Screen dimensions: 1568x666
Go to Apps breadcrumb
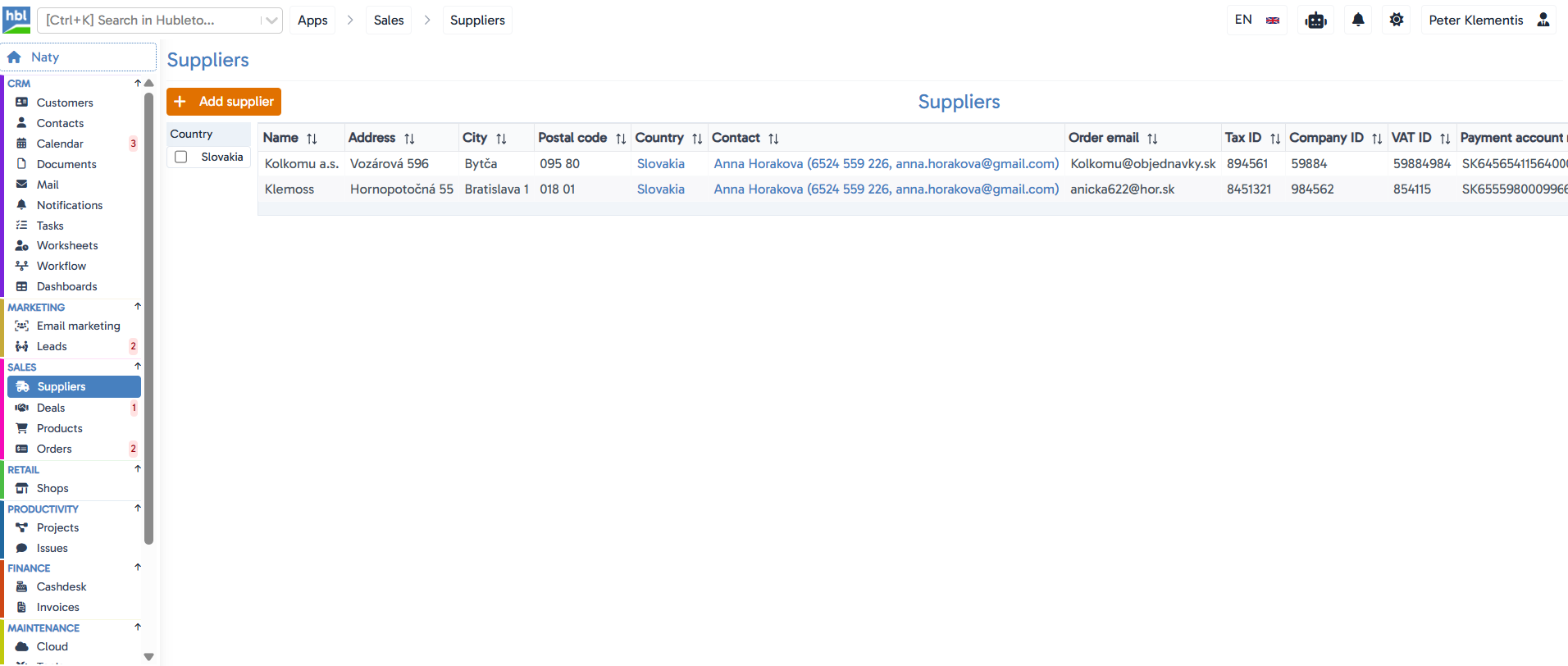tap(312, 21)
